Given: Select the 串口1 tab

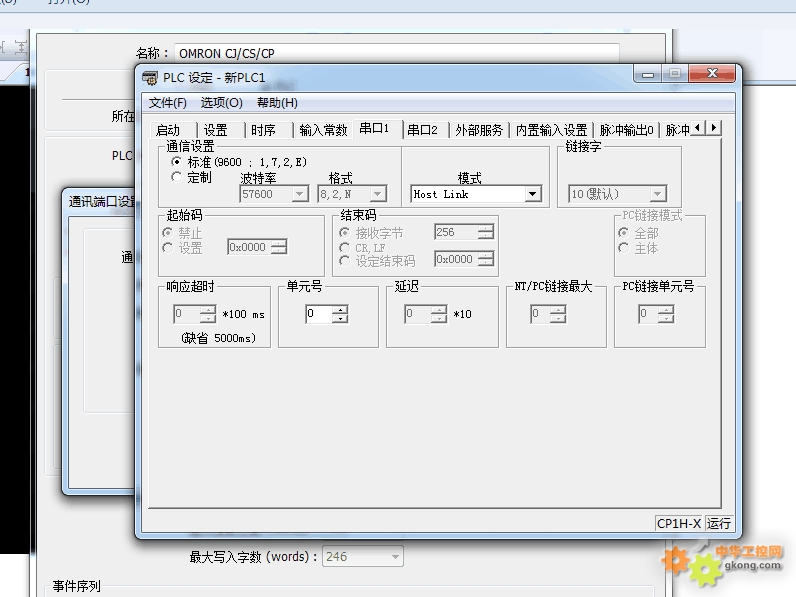Looking at the screenshot, I should 375,128.
